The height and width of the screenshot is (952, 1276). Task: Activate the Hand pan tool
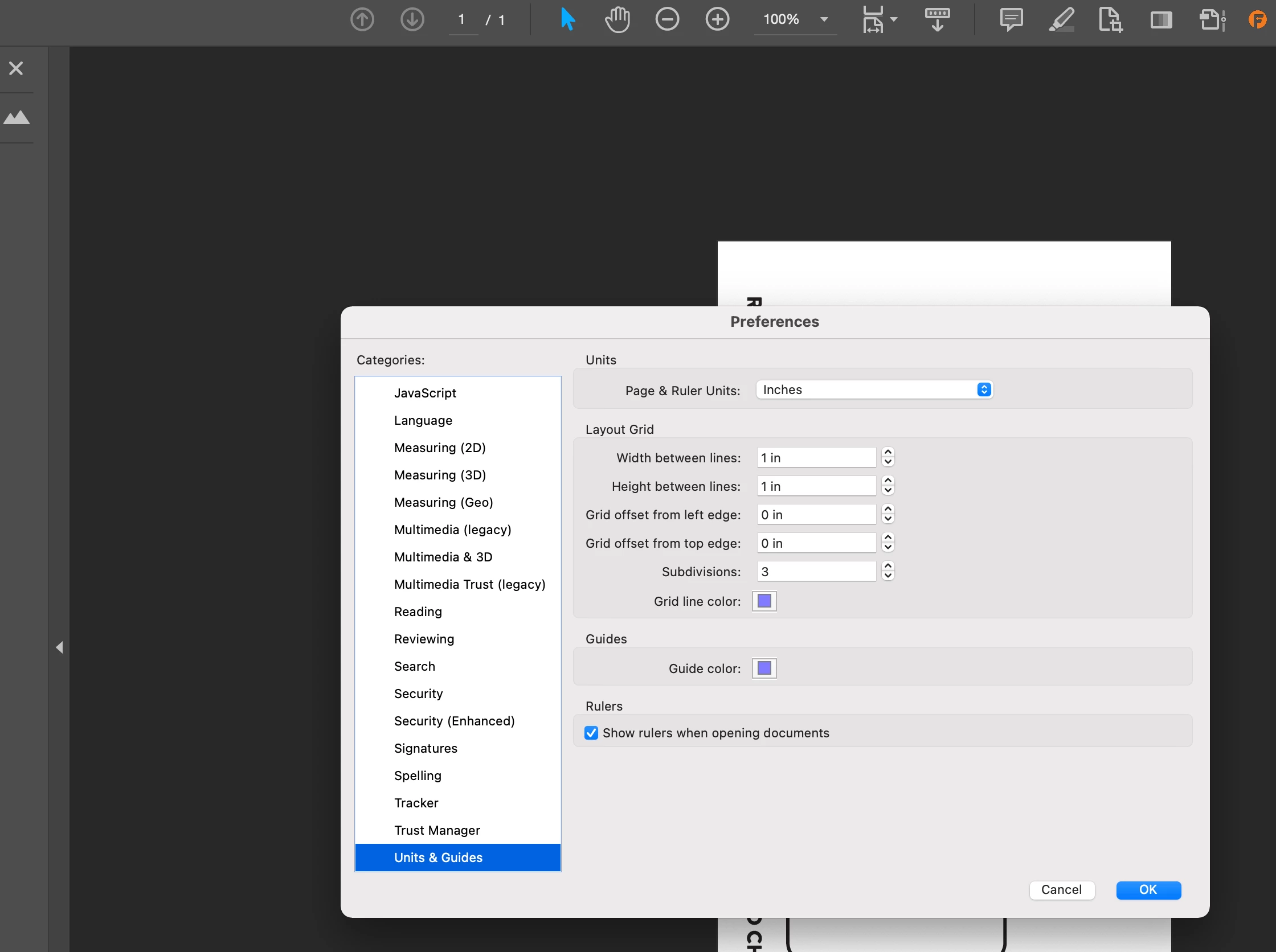(x=617, y=19)
